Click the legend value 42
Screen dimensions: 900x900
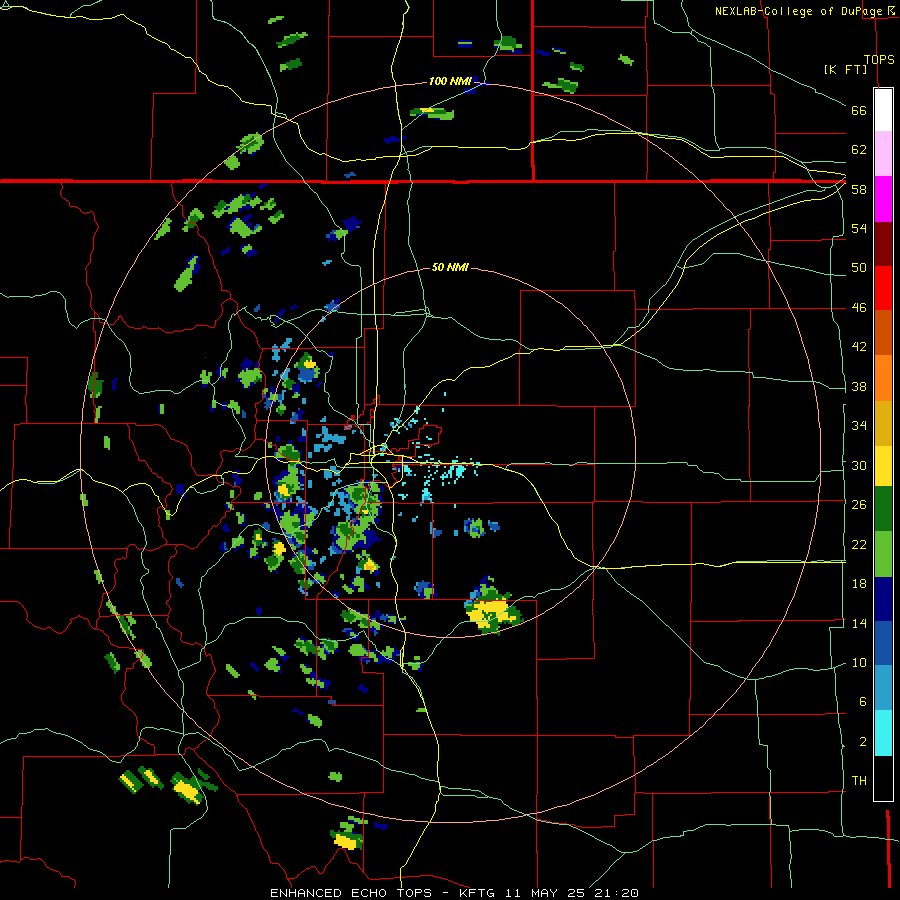(859, 347)
